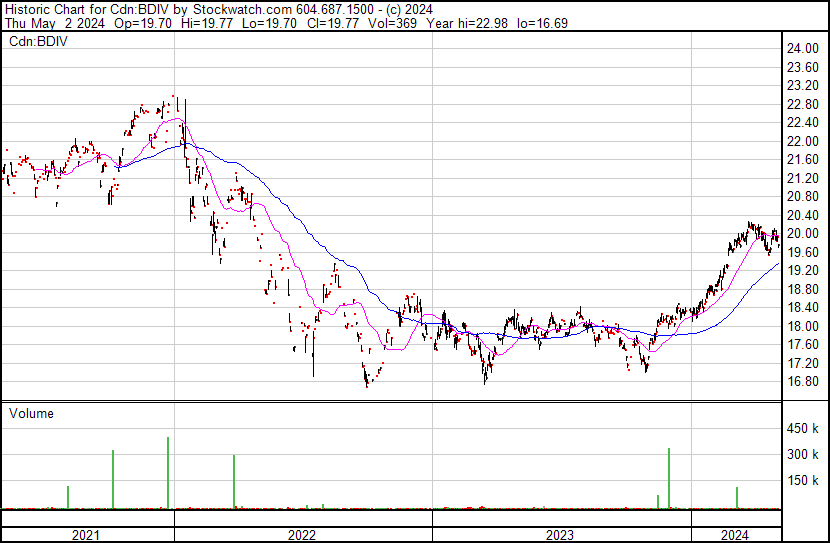Click the Cdn:BDIV symbol label in chart
The width and height of the screenshot is (830, 543).
coord(35,42)
